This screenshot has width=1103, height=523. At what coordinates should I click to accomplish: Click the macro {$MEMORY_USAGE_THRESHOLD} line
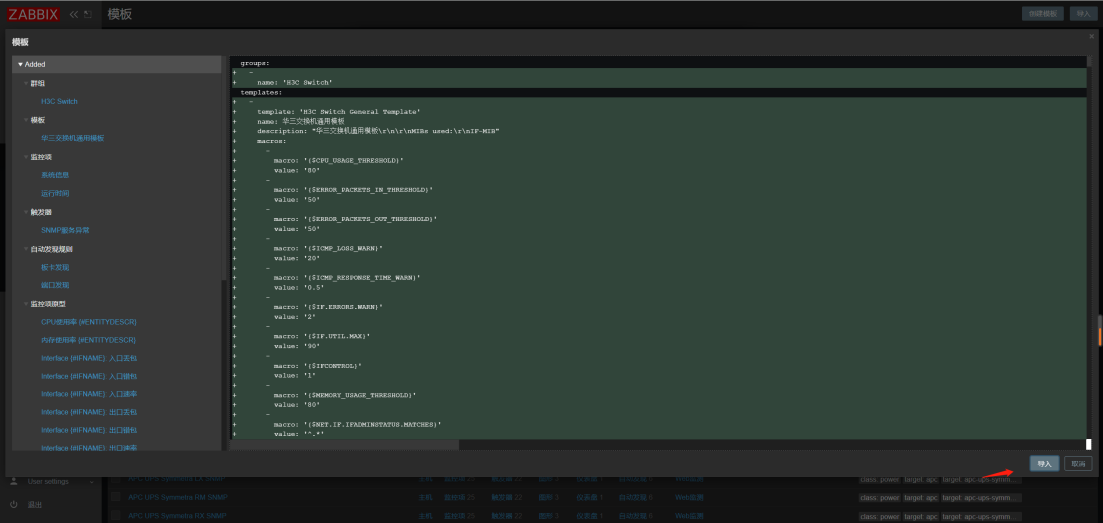pyautogui.click(x=345, y=395)
